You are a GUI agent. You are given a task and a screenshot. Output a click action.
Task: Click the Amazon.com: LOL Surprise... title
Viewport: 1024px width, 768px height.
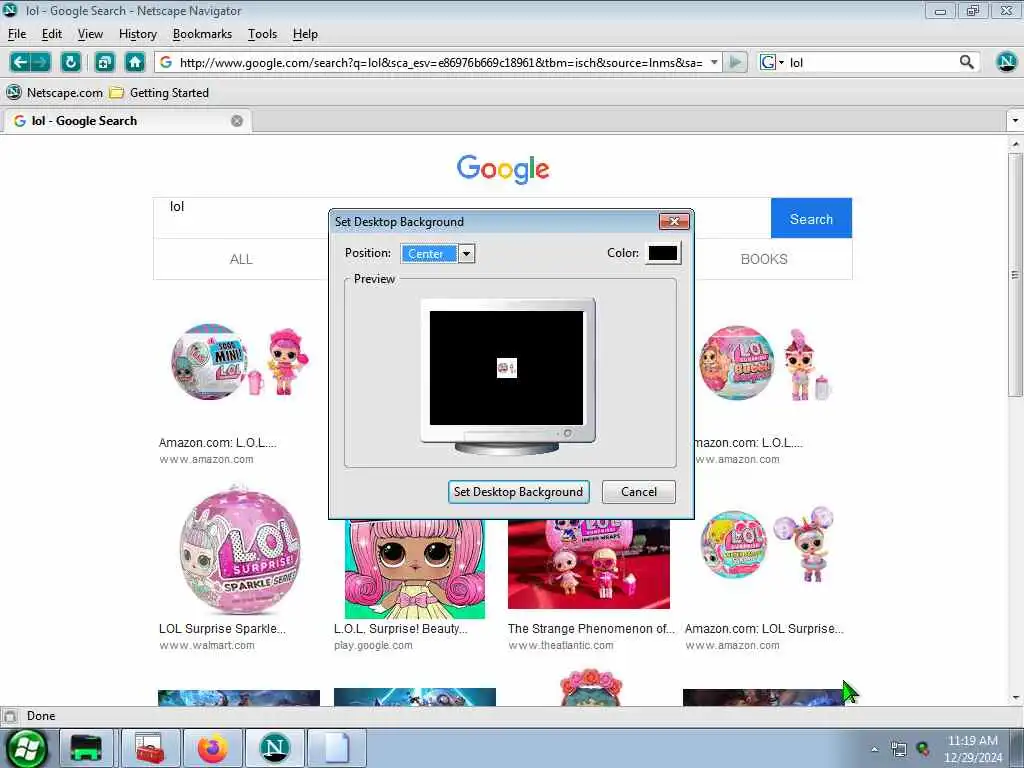point(764,629)
